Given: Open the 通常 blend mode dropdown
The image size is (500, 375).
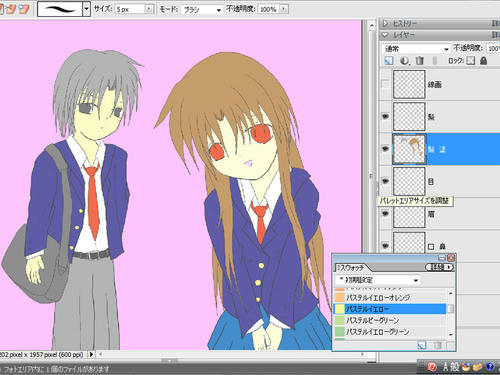Looking at the screenshot, I should pyautogui.click(x=416, y=49).
